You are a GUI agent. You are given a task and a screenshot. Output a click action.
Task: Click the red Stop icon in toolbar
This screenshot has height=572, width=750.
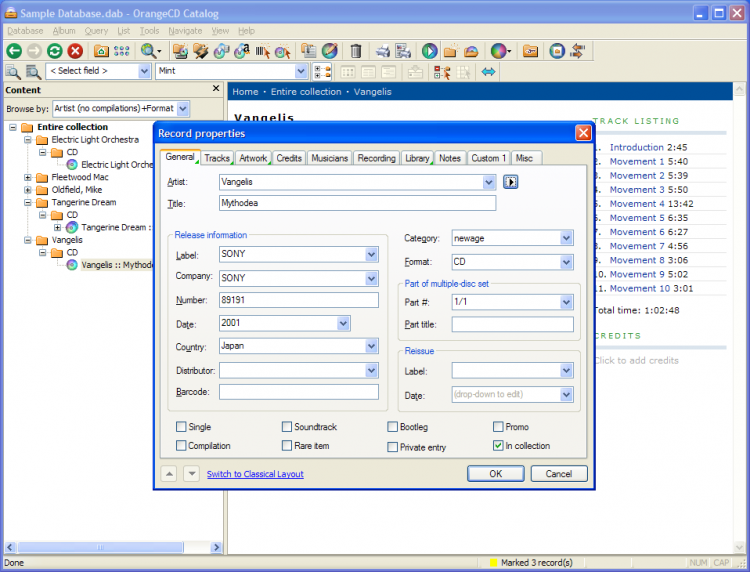click(75, 51)
